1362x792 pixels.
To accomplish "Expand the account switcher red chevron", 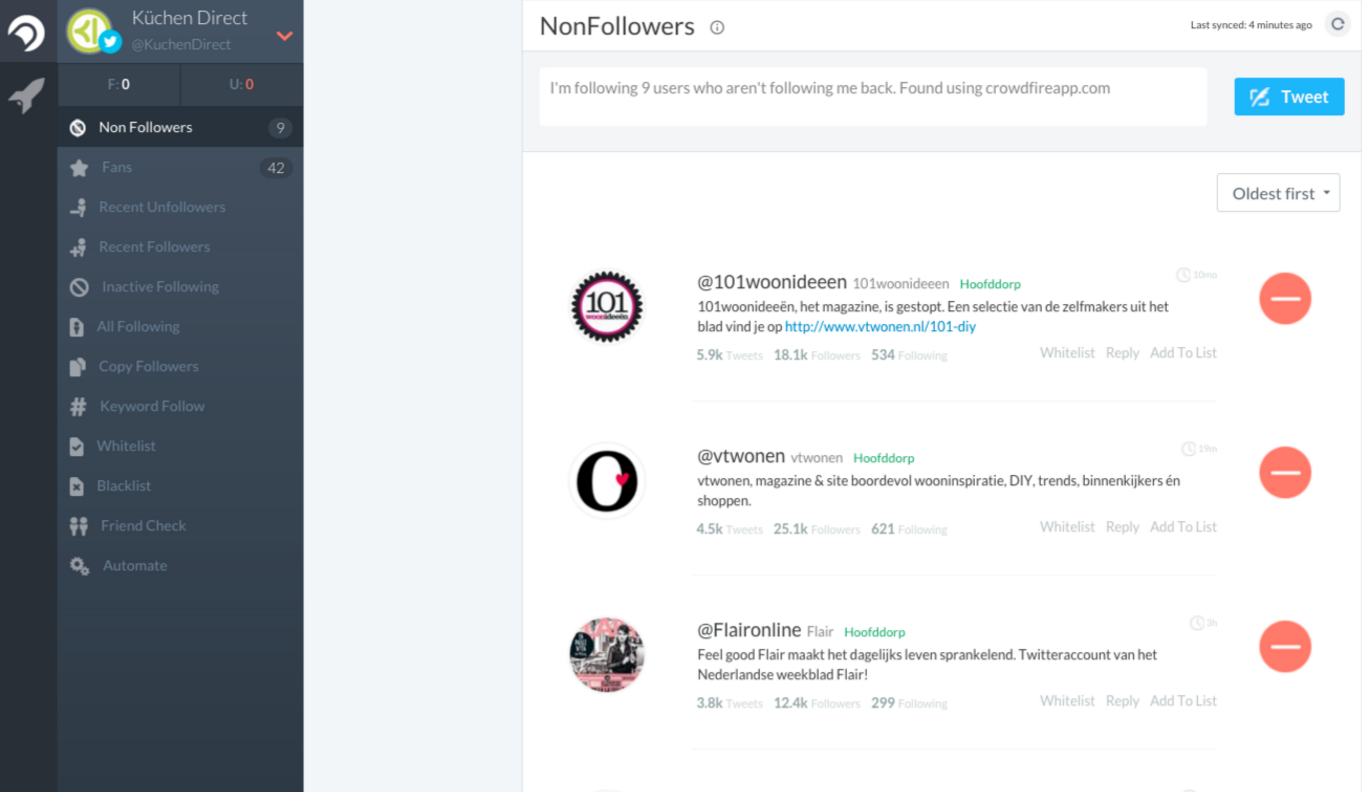I will (x=285, y=36).
